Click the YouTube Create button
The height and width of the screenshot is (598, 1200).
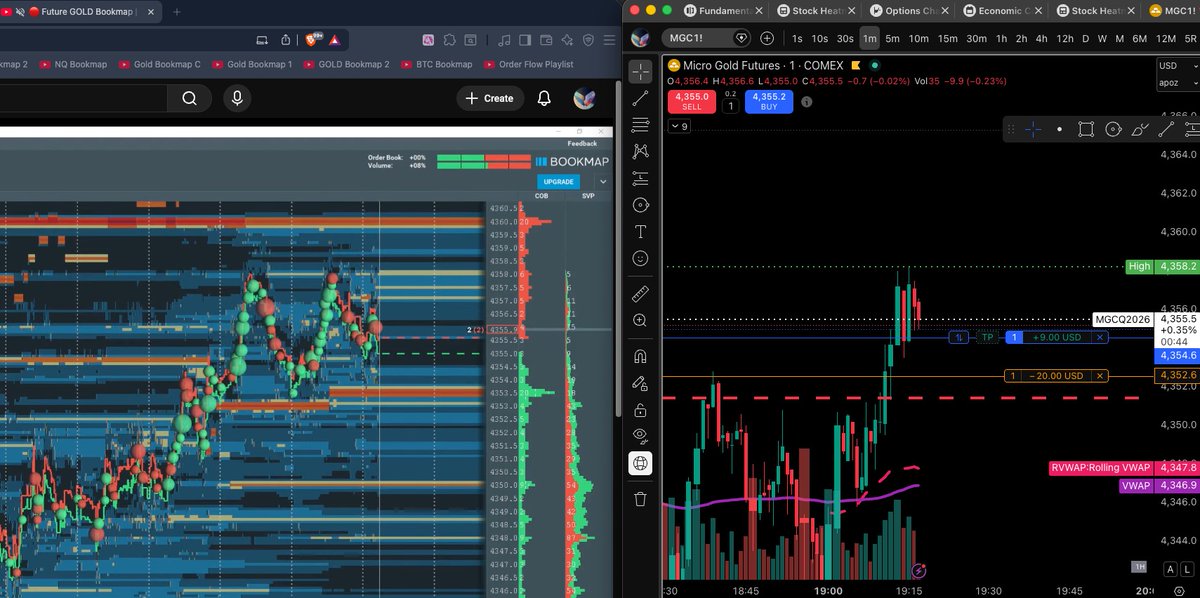[x=490, y=98]
